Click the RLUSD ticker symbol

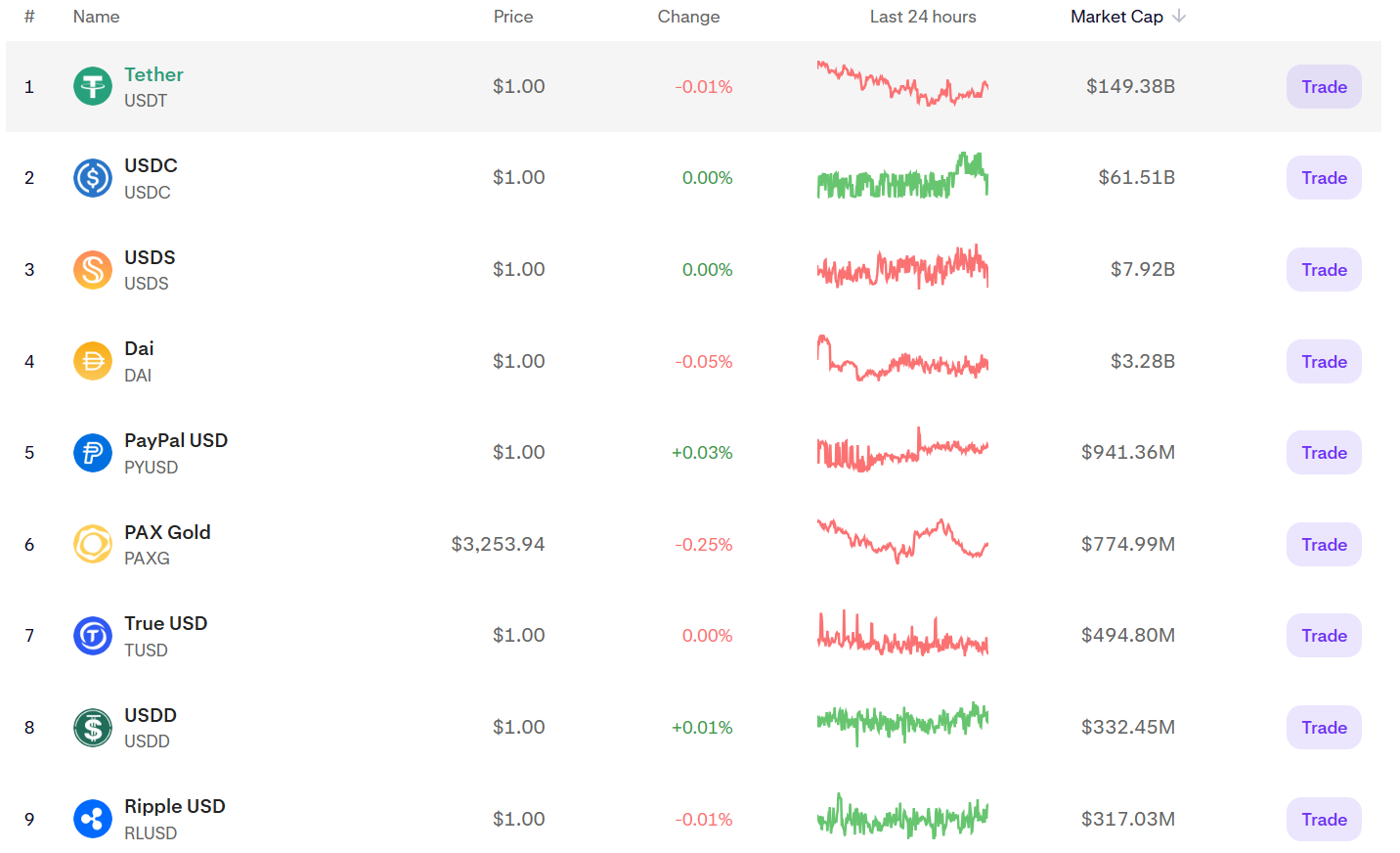(151, 833)
